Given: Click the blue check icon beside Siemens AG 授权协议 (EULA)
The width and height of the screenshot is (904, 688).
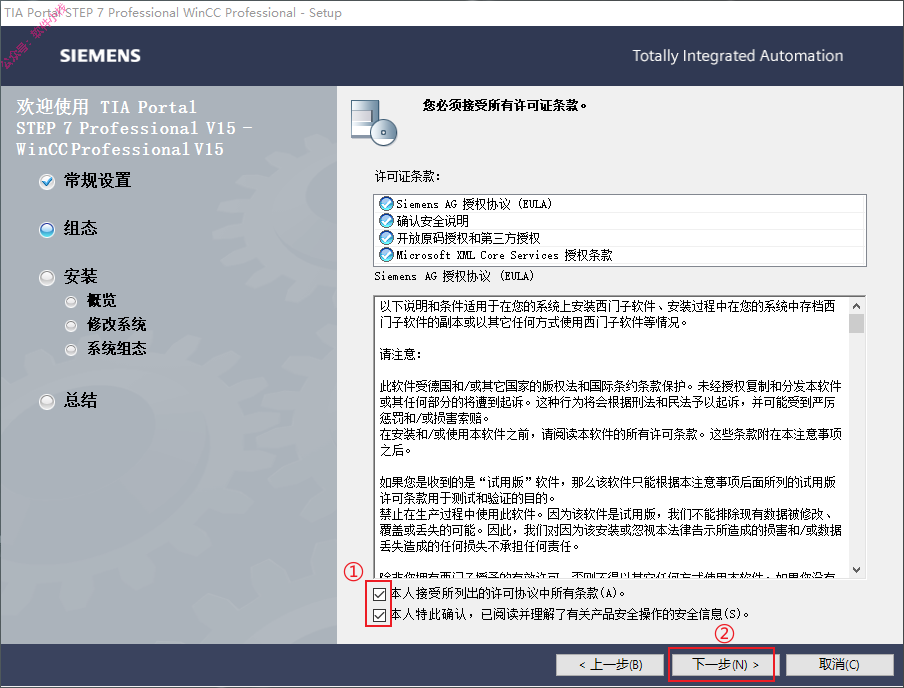Looking at the screenshot, I should coord(386,204).
